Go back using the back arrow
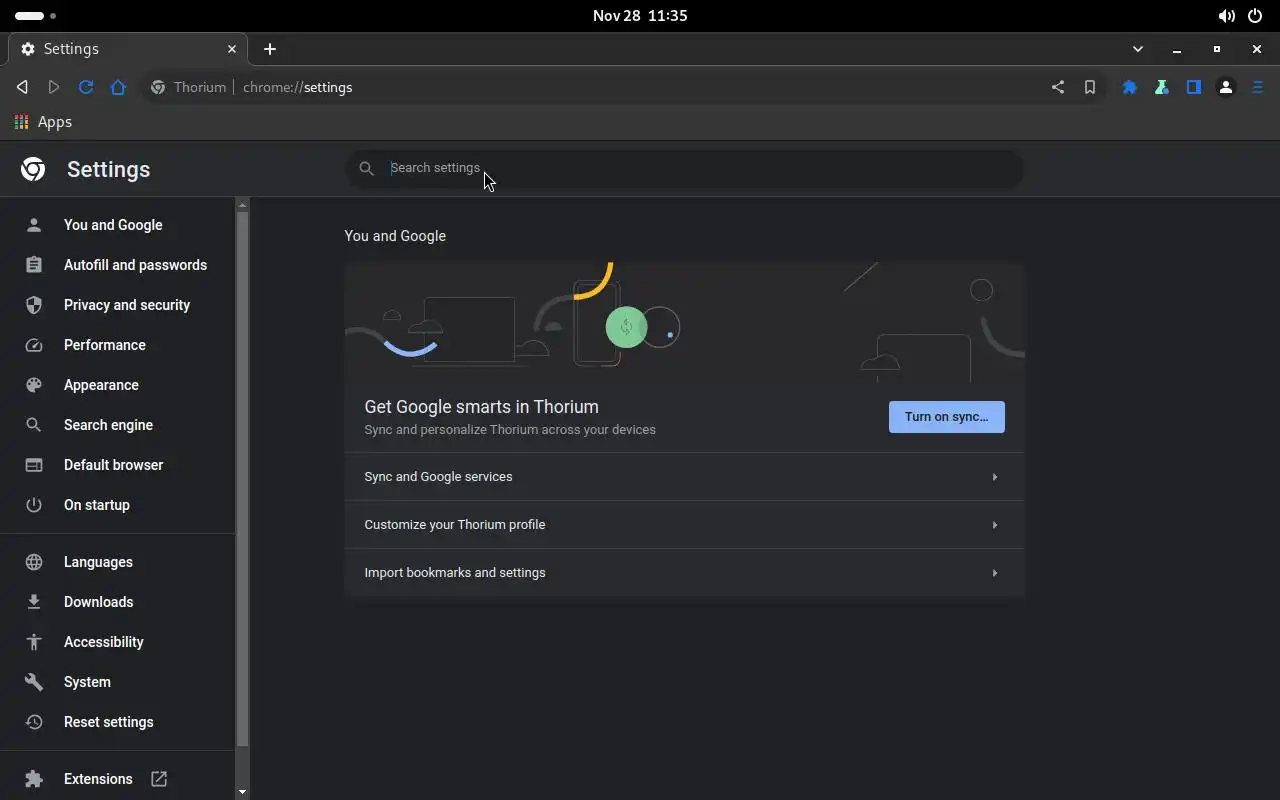The height and width of the screenshot is (800, 1280). tap(22, 87)
